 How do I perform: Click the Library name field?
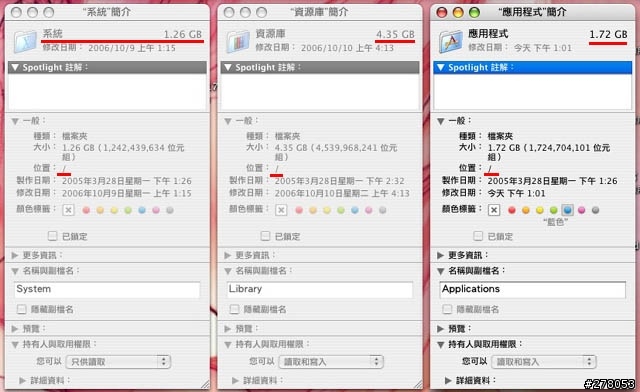tap(320, 290)
